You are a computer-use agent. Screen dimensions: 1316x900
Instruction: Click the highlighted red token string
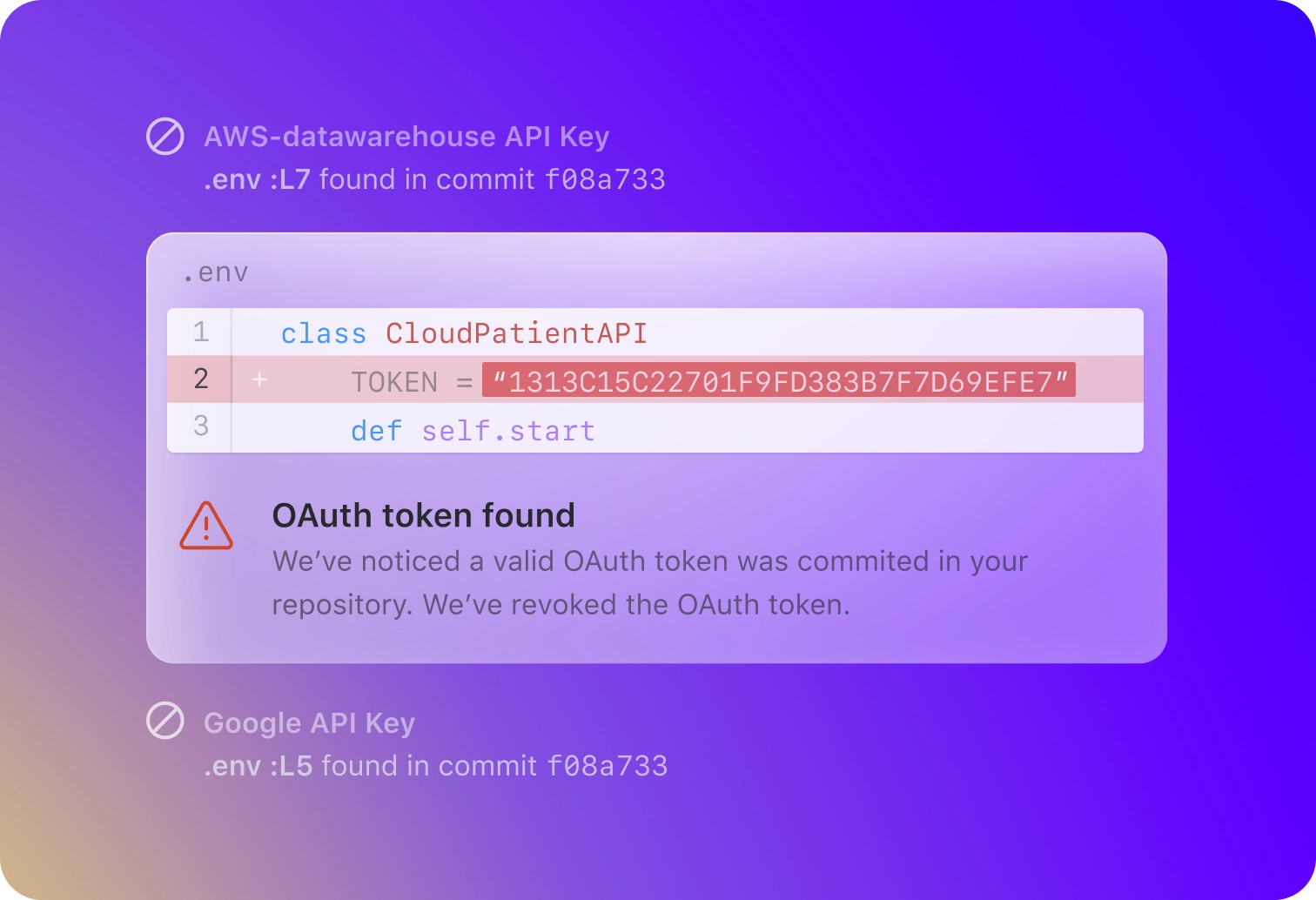point(779,380)
